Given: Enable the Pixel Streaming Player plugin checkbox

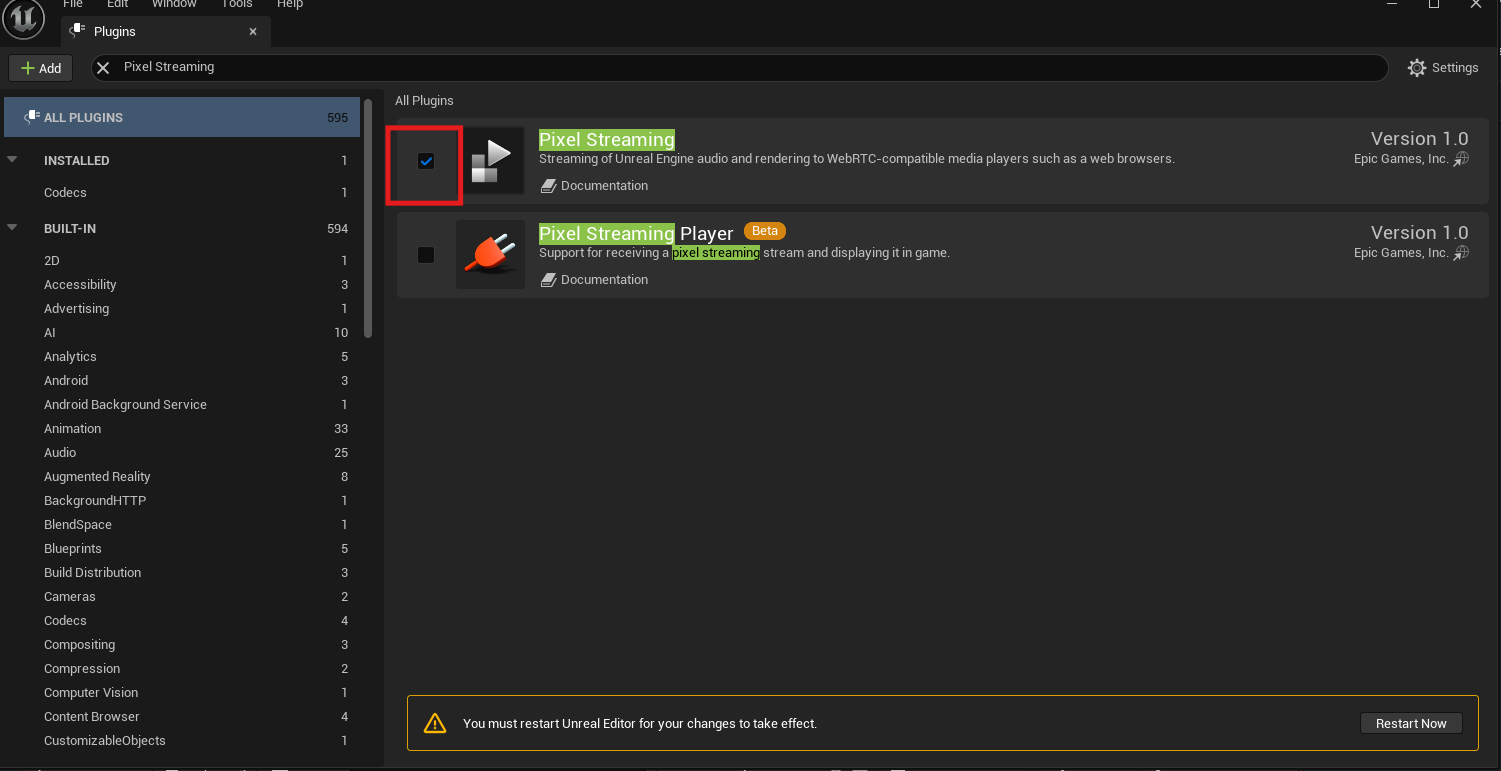Looking at the screenshot, I should pos(426,255).
